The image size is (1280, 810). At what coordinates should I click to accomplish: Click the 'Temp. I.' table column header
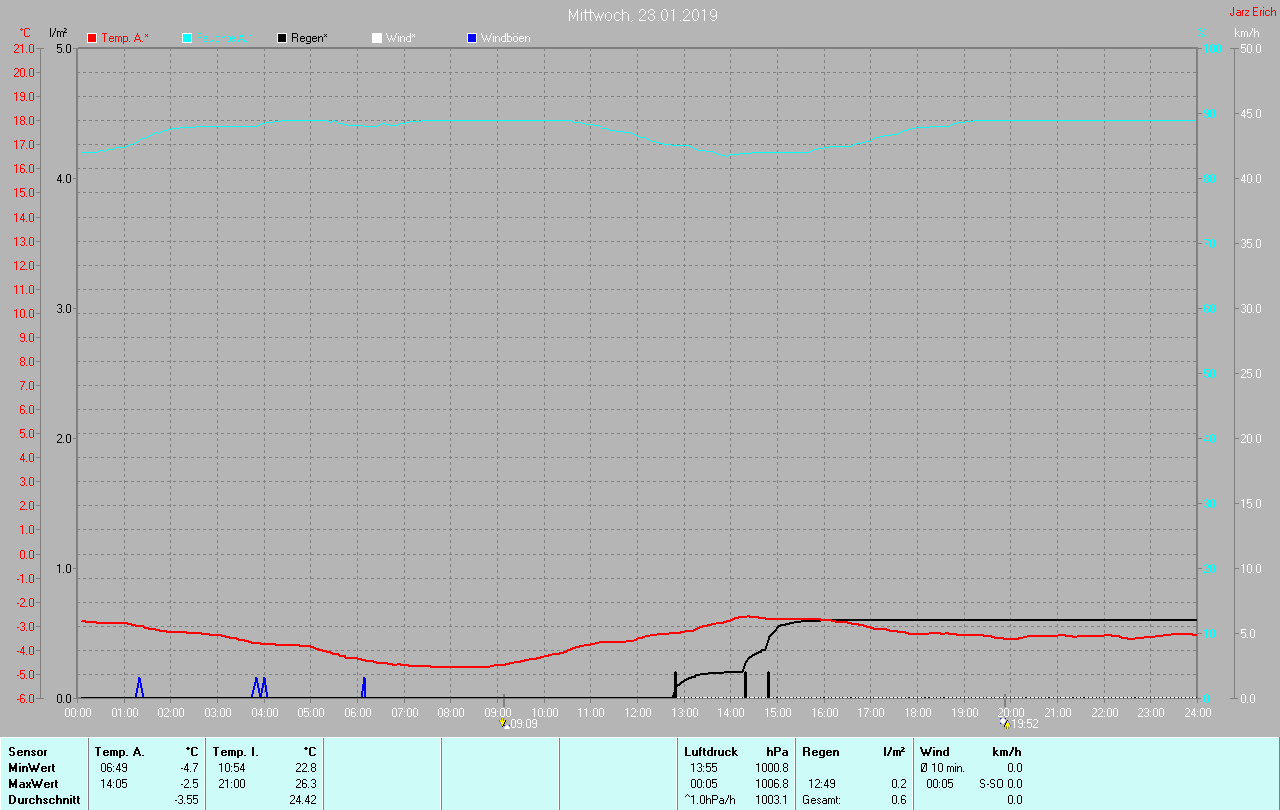click(x=236, y=752)
